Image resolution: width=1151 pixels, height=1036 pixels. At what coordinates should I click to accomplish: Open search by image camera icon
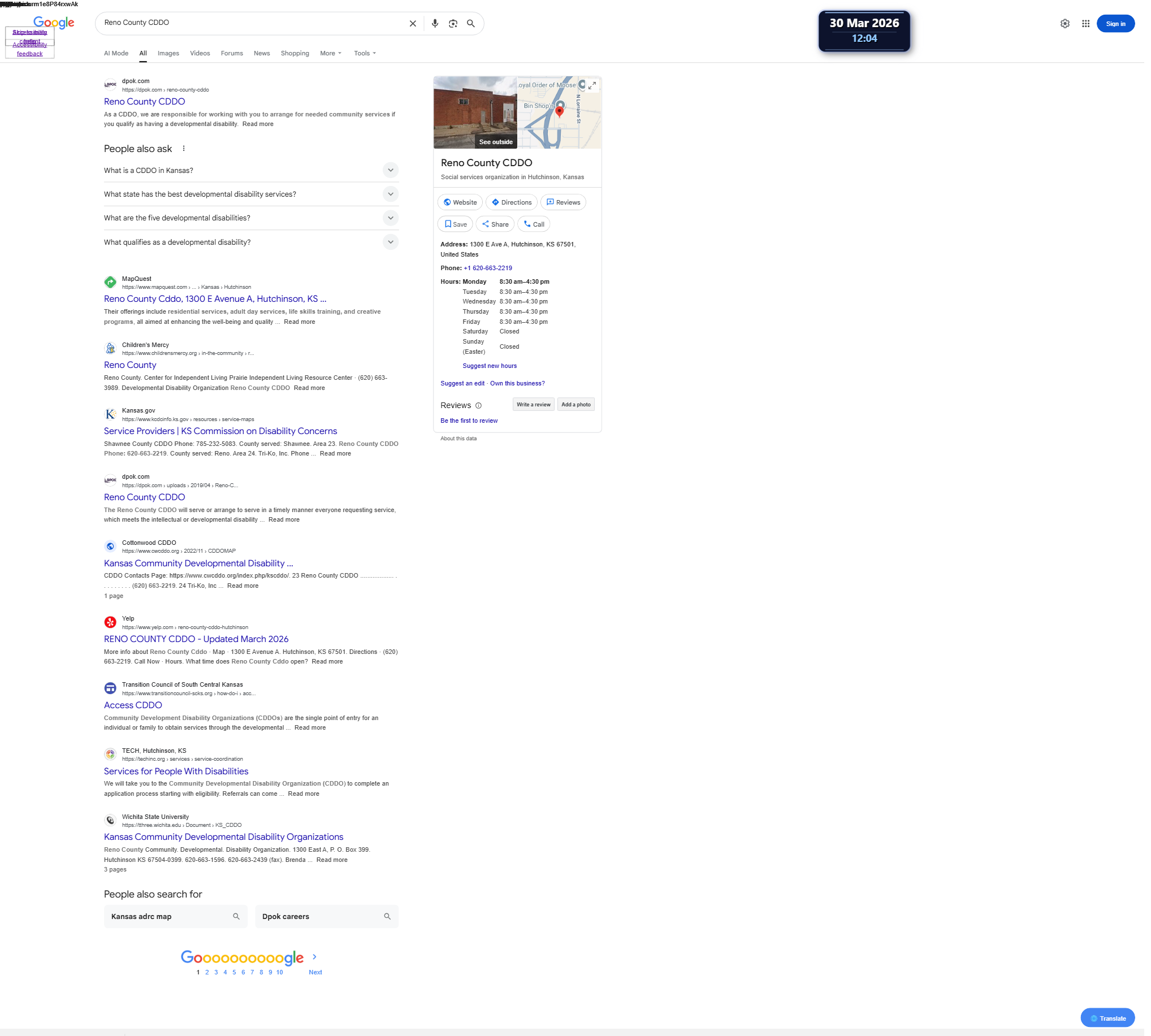coord(453,23)
